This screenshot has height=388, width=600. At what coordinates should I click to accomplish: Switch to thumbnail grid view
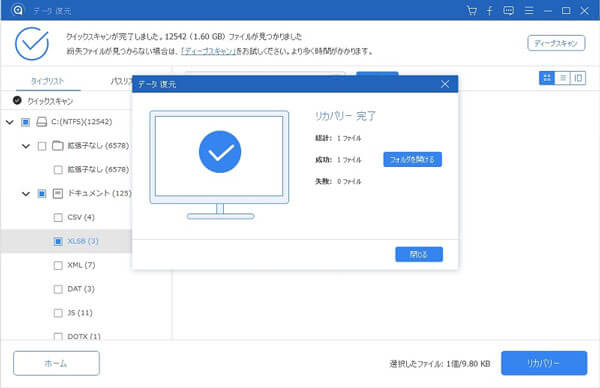(547, 78)
